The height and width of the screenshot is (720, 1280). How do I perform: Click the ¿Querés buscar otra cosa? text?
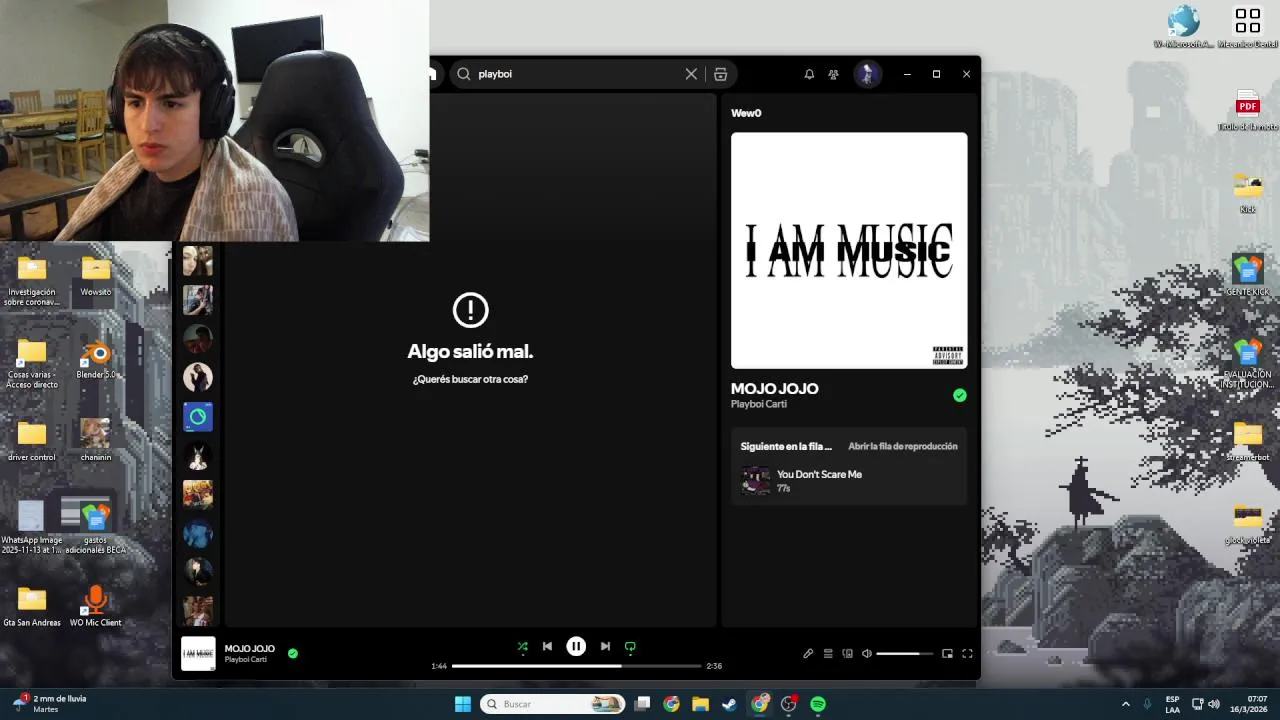tap(470, 380)
